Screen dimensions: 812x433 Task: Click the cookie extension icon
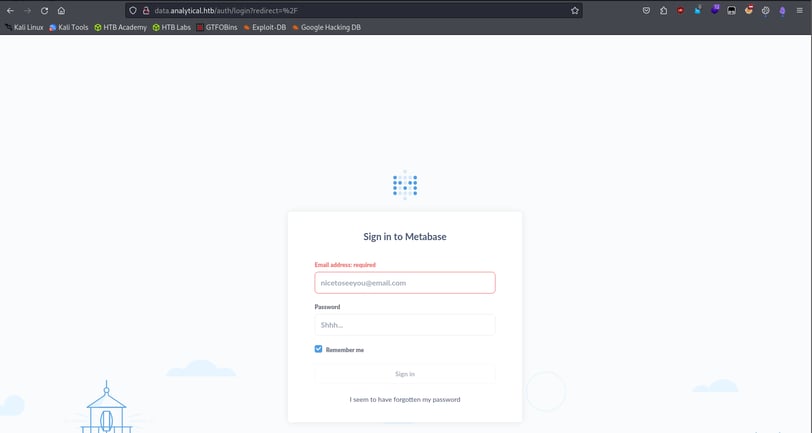[748, 9]
